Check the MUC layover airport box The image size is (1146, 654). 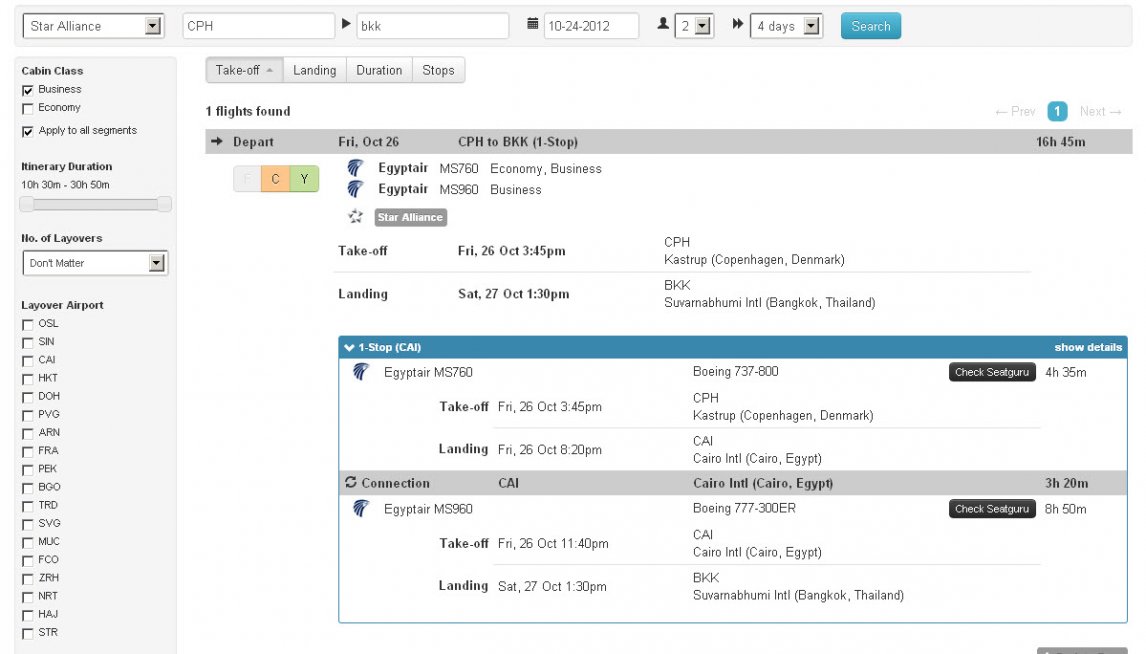(x=28, y=542)
